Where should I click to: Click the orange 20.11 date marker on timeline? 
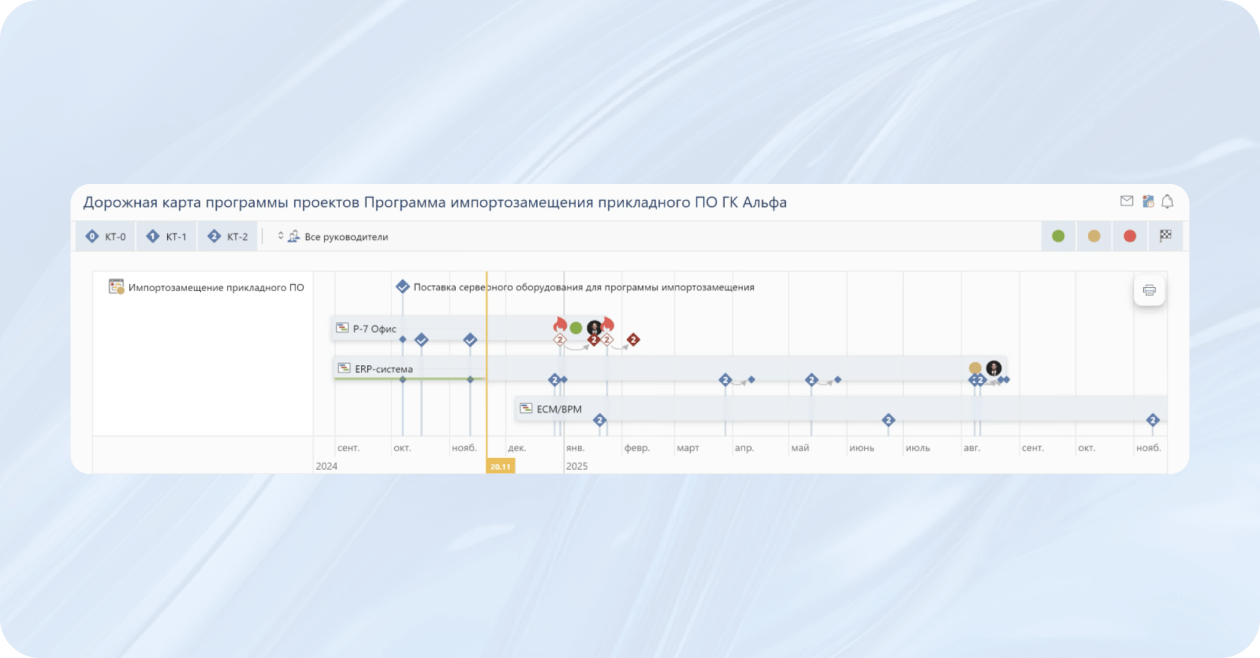pos(499,465)
